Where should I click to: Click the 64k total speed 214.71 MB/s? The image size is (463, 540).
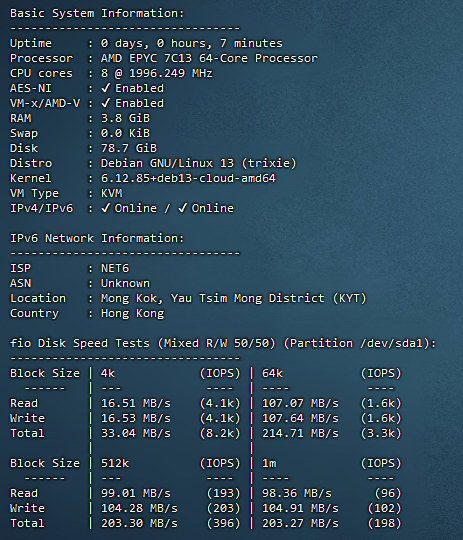[300, 433]
